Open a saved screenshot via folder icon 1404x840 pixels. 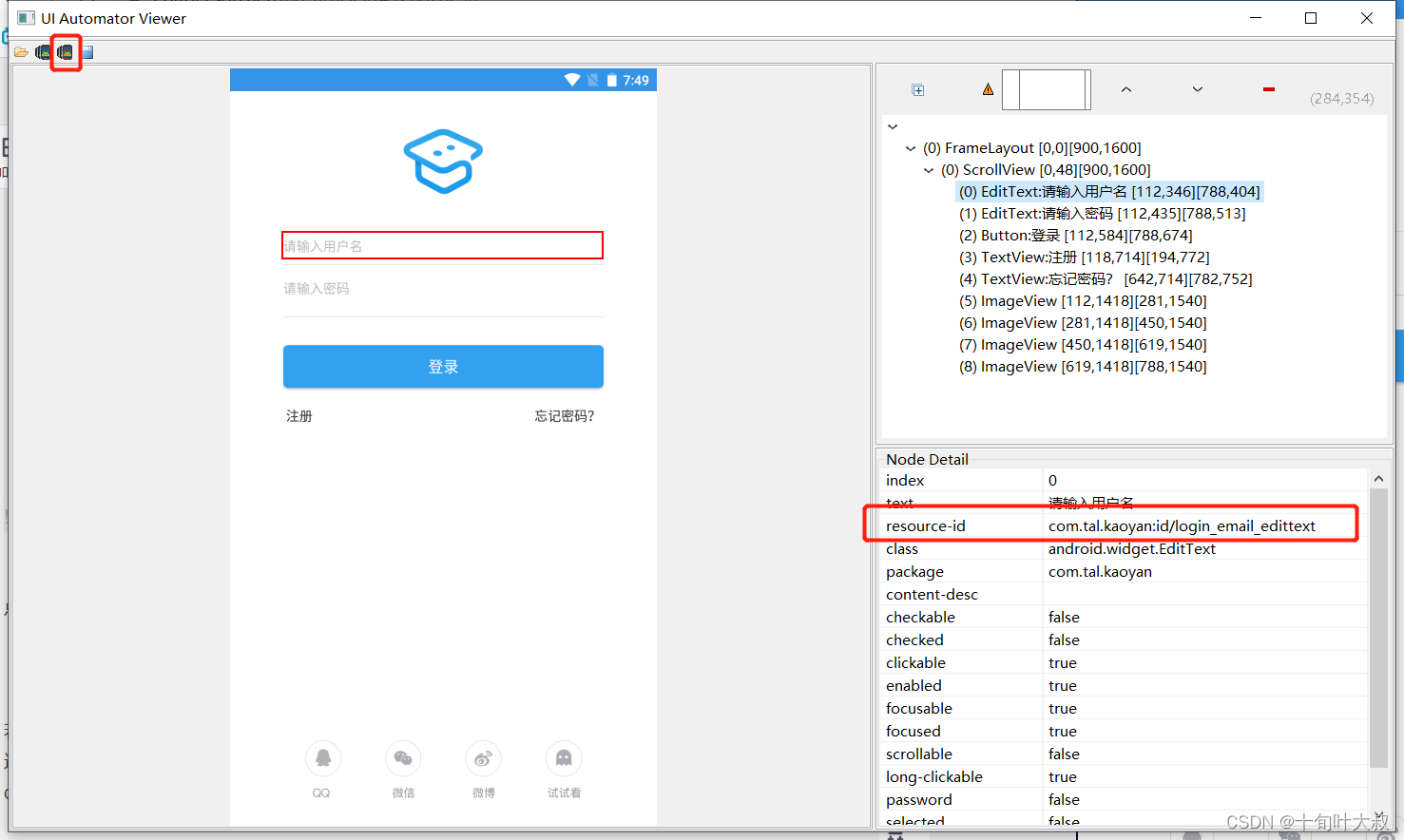coord(21,52)
